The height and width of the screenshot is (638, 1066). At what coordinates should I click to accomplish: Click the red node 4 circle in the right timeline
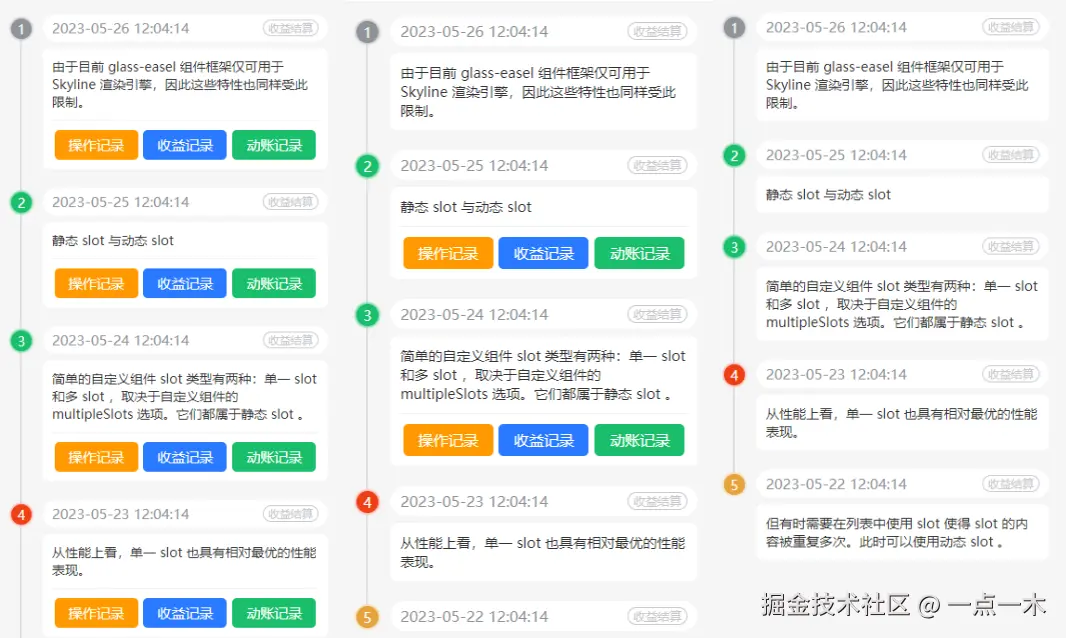pos(734,375)
